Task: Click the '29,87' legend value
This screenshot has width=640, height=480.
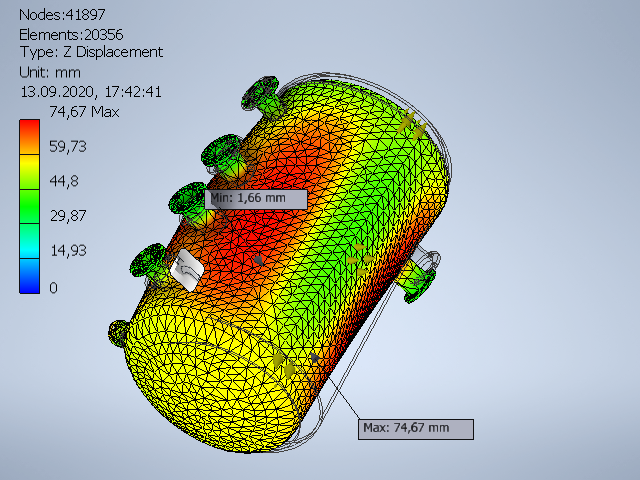Action: click(68, 216)
